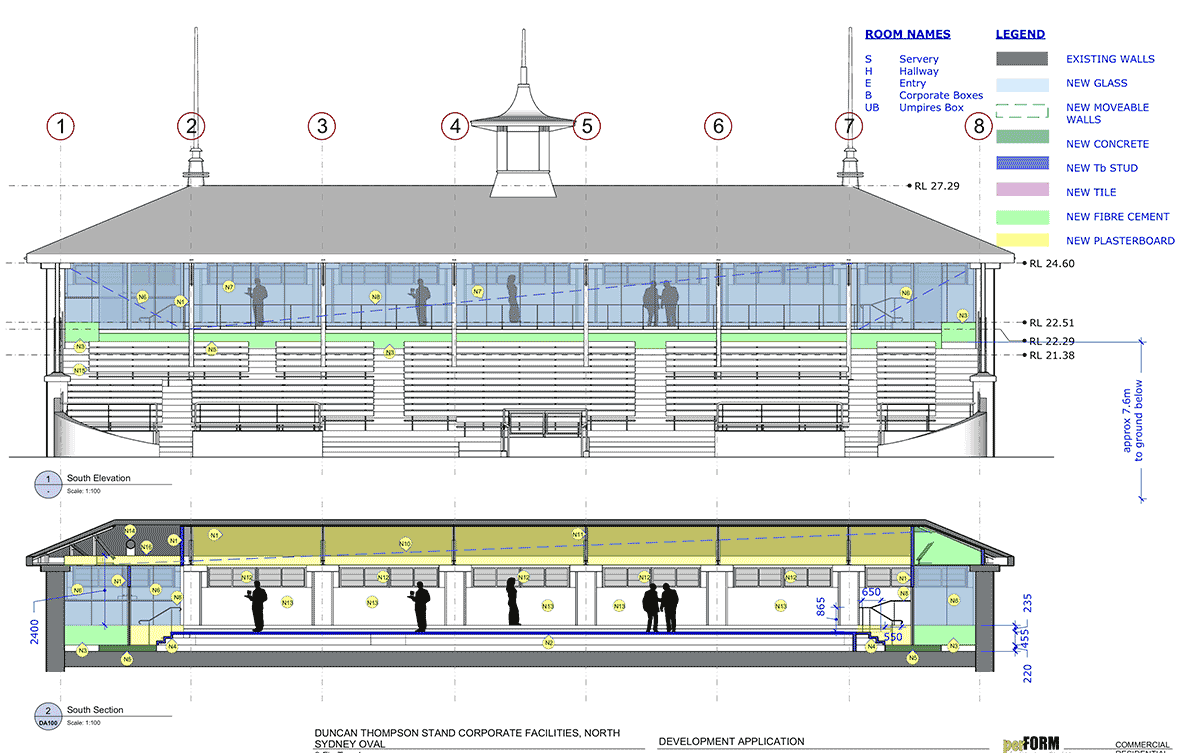Screen dimensions: 1200x753
Task: Click the South Section DA100 view marker
Action: coord(46,716)
